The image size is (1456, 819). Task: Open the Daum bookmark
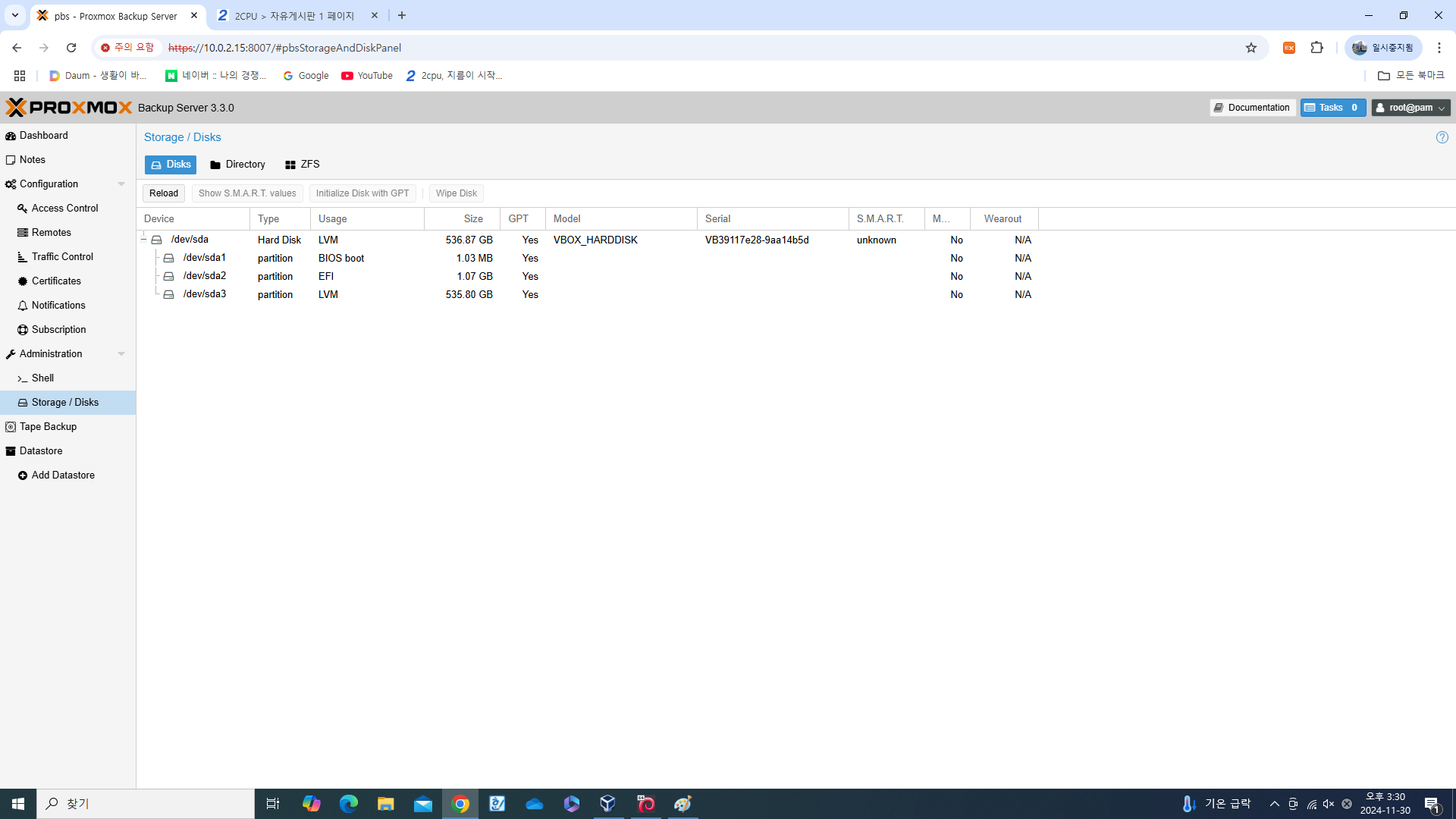pyautogui.click(x=98, y=76)
